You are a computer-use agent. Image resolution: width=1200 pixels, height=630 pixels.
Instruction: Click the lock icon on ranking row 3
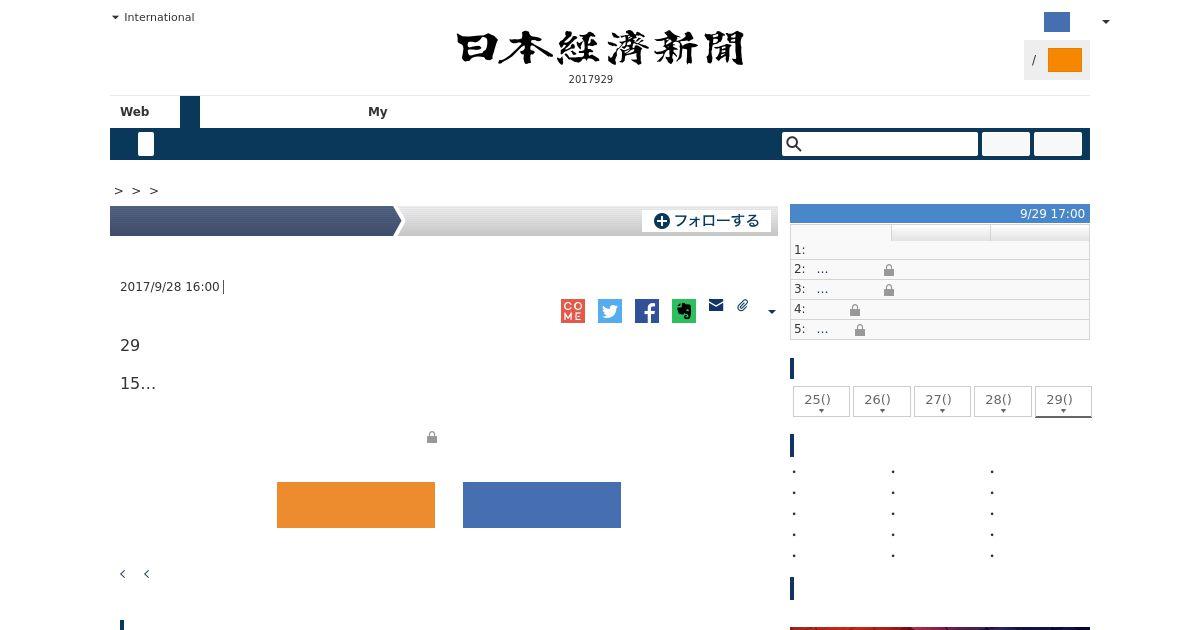coord(889,290)
